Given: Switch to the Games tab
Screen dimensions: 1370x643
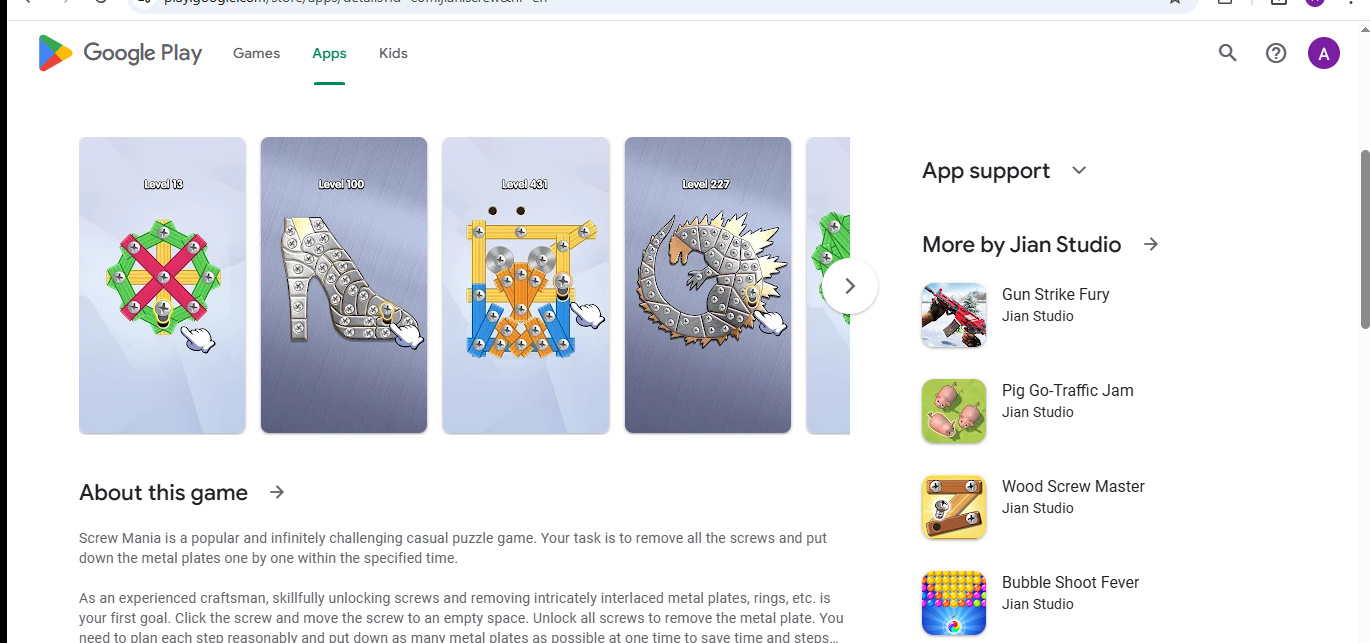Looking at the screenshot, I should click(x=256, y=53).
